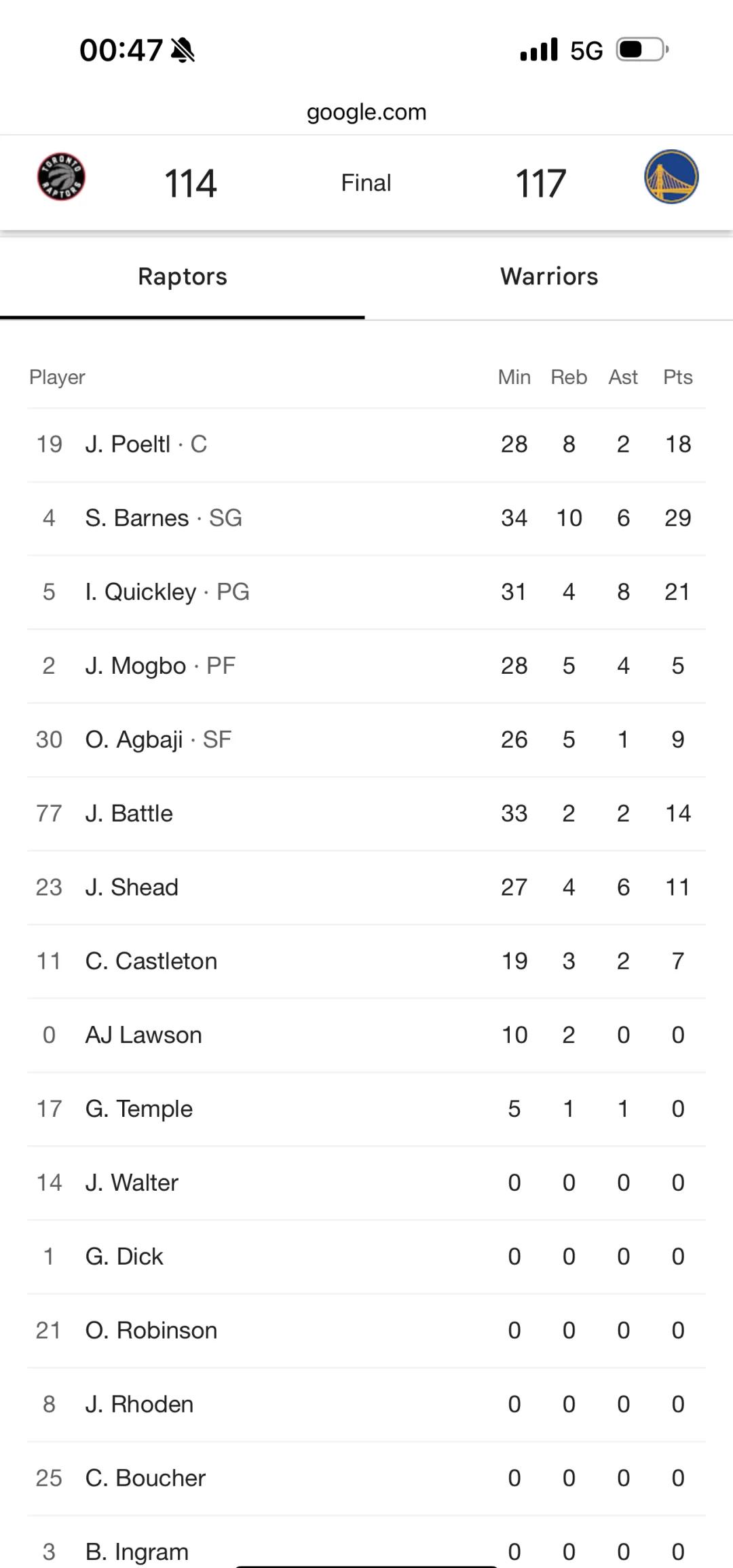Viewport: 733px width, 1568px height.
Task: Tap the Golden State Warriors logo
Action: point(671,176)
